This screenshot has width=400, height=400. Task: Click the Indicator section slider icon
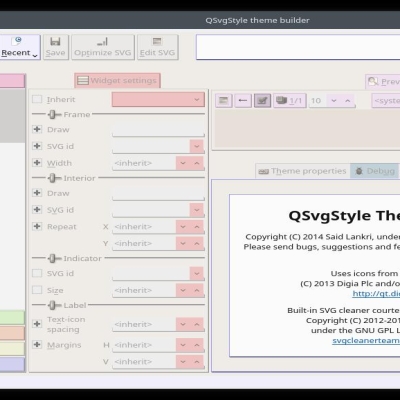(53, 258)
